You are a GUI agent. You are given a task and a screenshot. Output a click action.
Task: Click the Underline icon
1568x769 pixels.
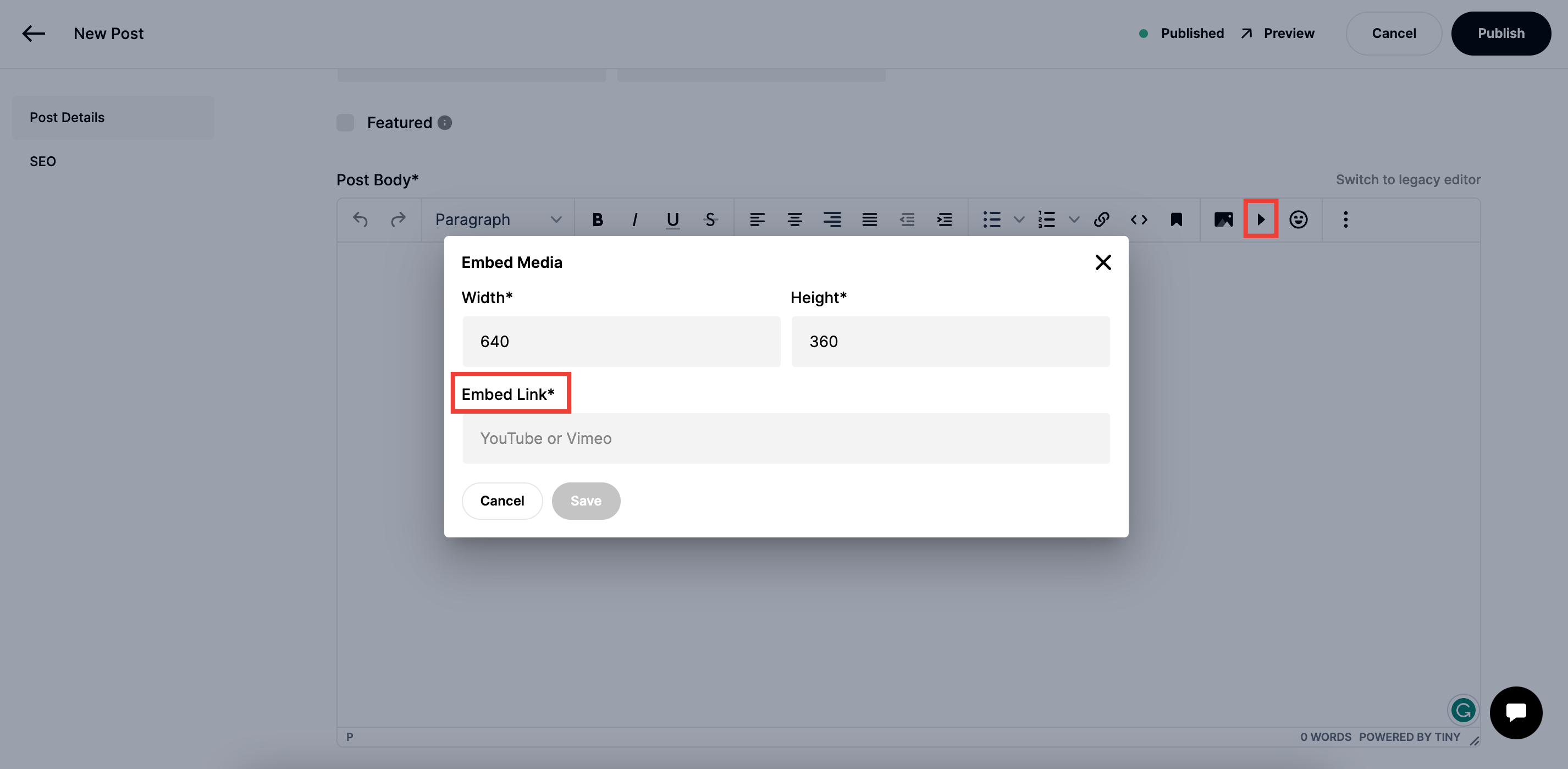point(672,219)
